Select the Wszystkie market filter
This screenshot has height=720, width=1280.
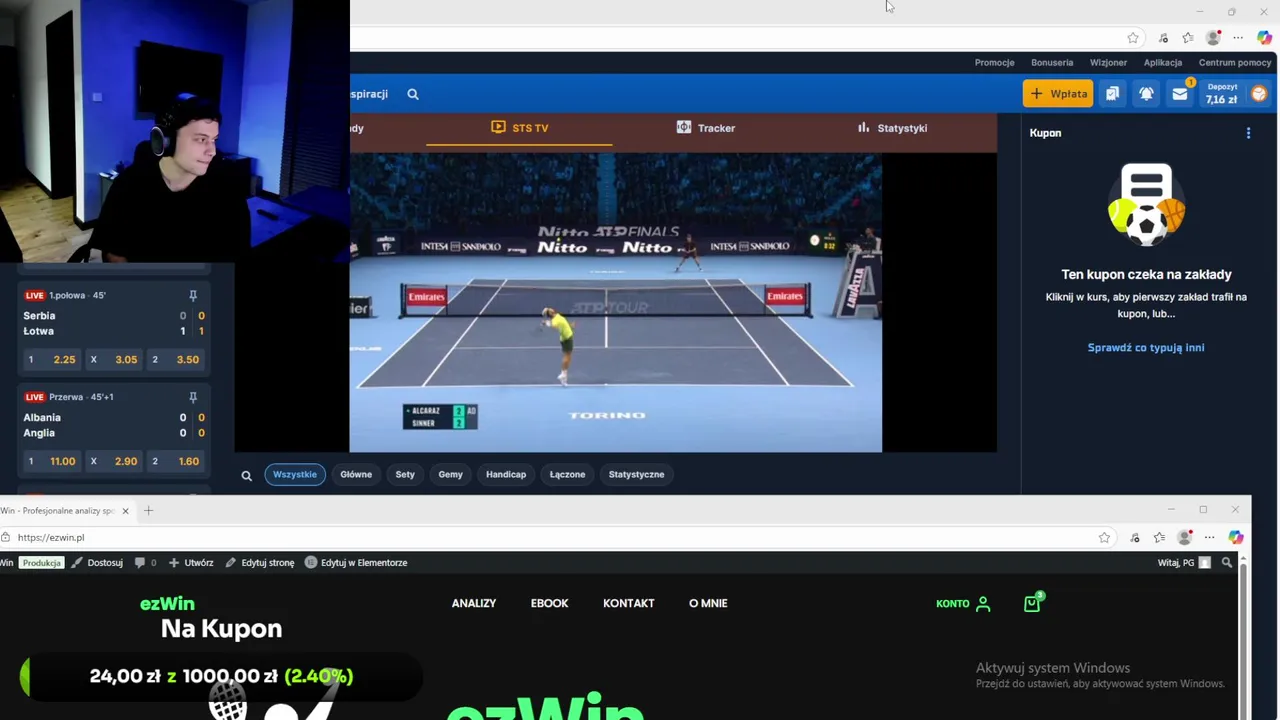coord(295,475)
